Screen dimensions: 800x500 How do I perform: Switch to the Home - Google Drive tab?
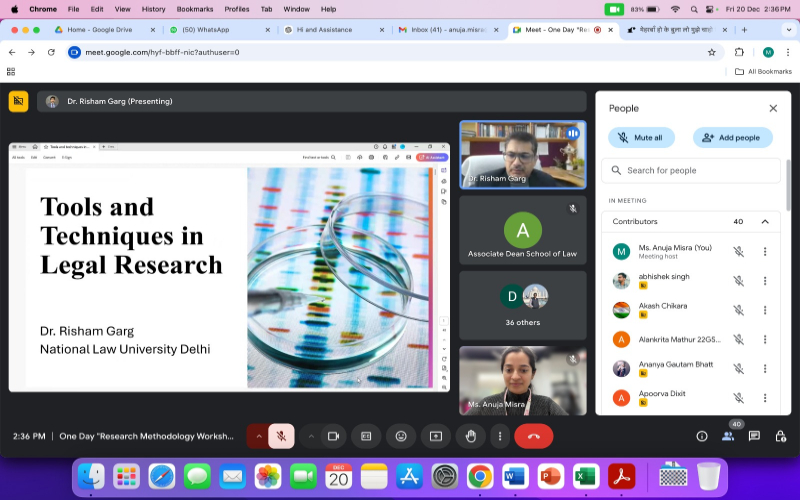coord(100,30)
